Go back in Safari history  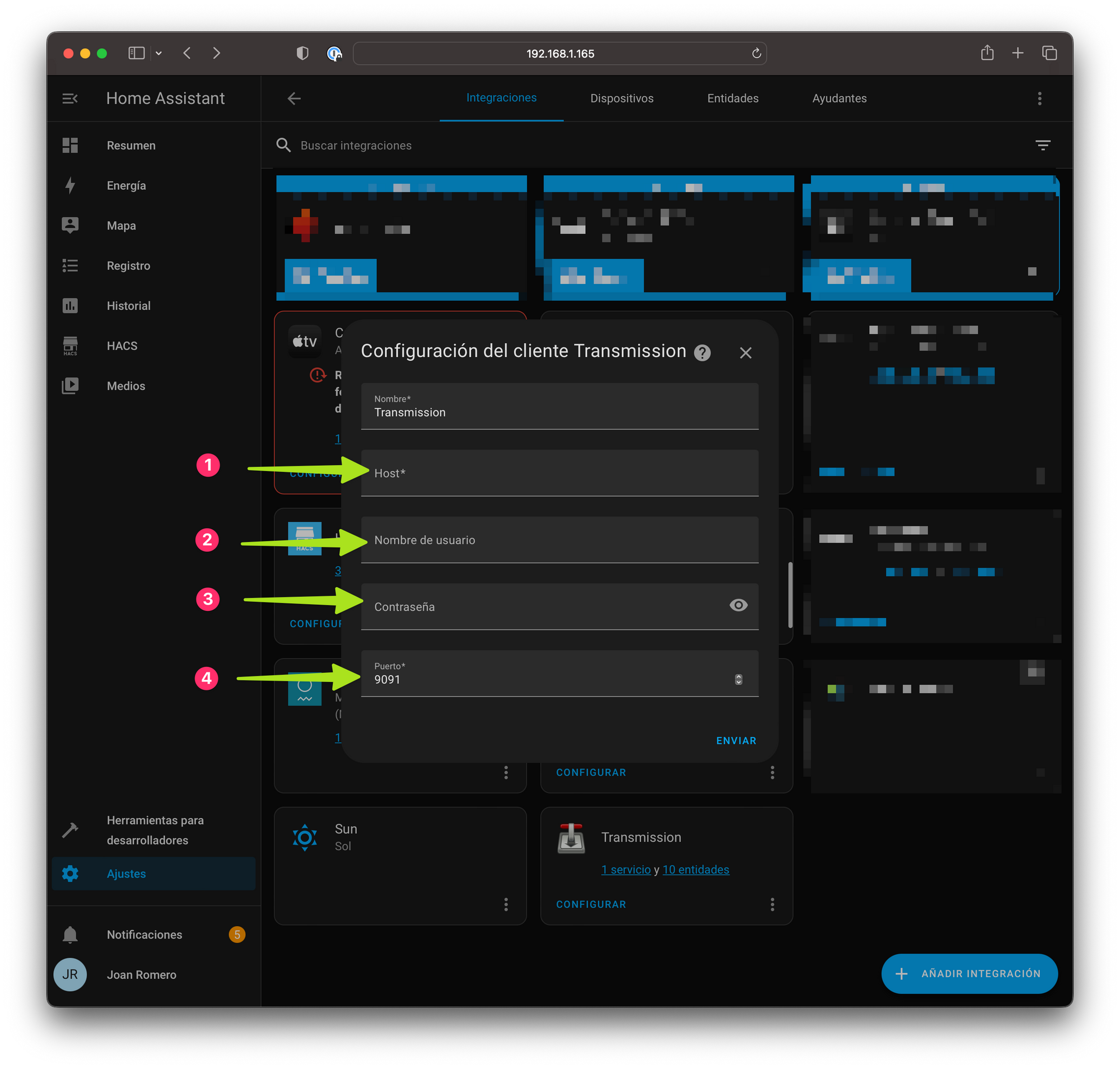click(x=187, y=53)
